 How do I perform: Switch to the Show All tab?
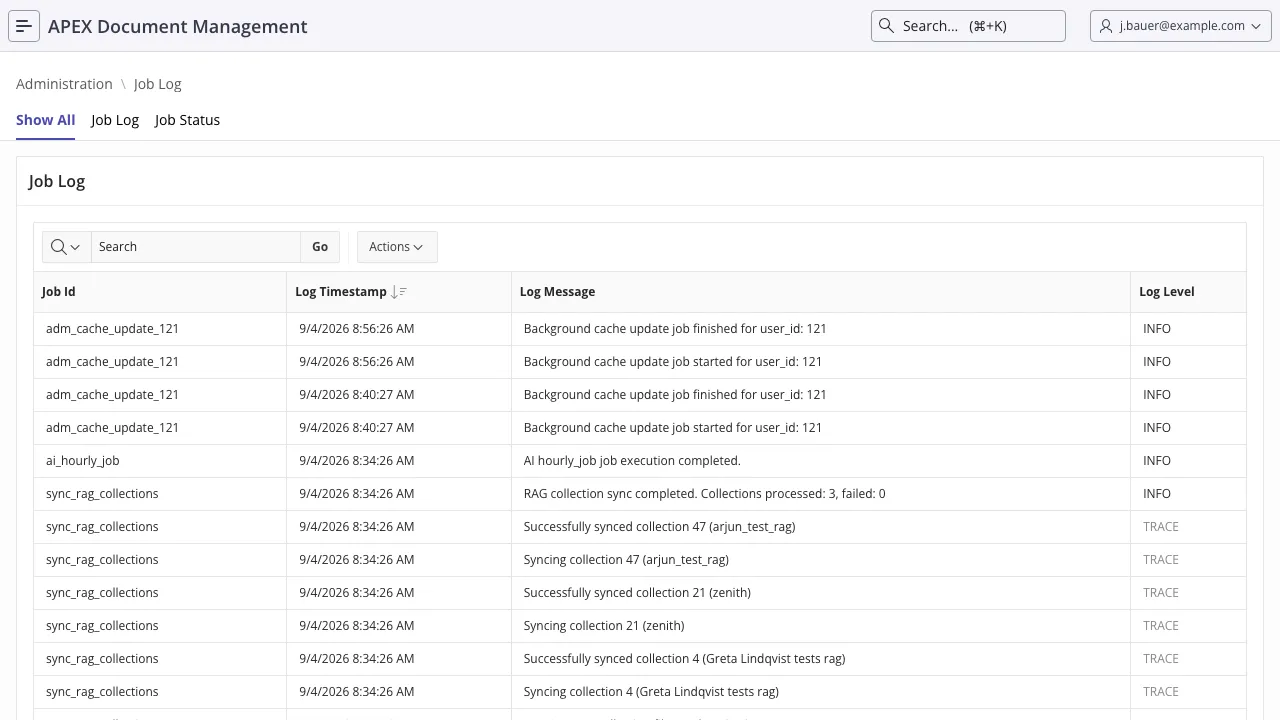coord(46,120)
